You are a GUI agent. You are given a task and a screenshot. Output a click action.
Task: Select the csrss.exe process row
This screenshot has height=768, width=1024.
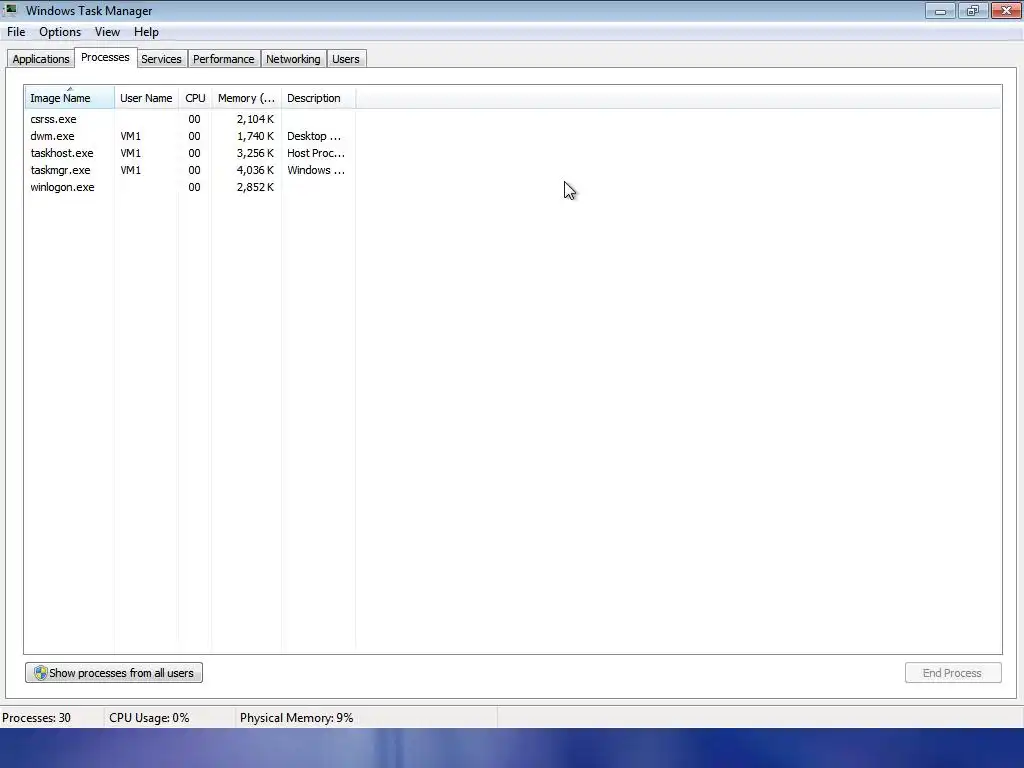tap(189, 119)
